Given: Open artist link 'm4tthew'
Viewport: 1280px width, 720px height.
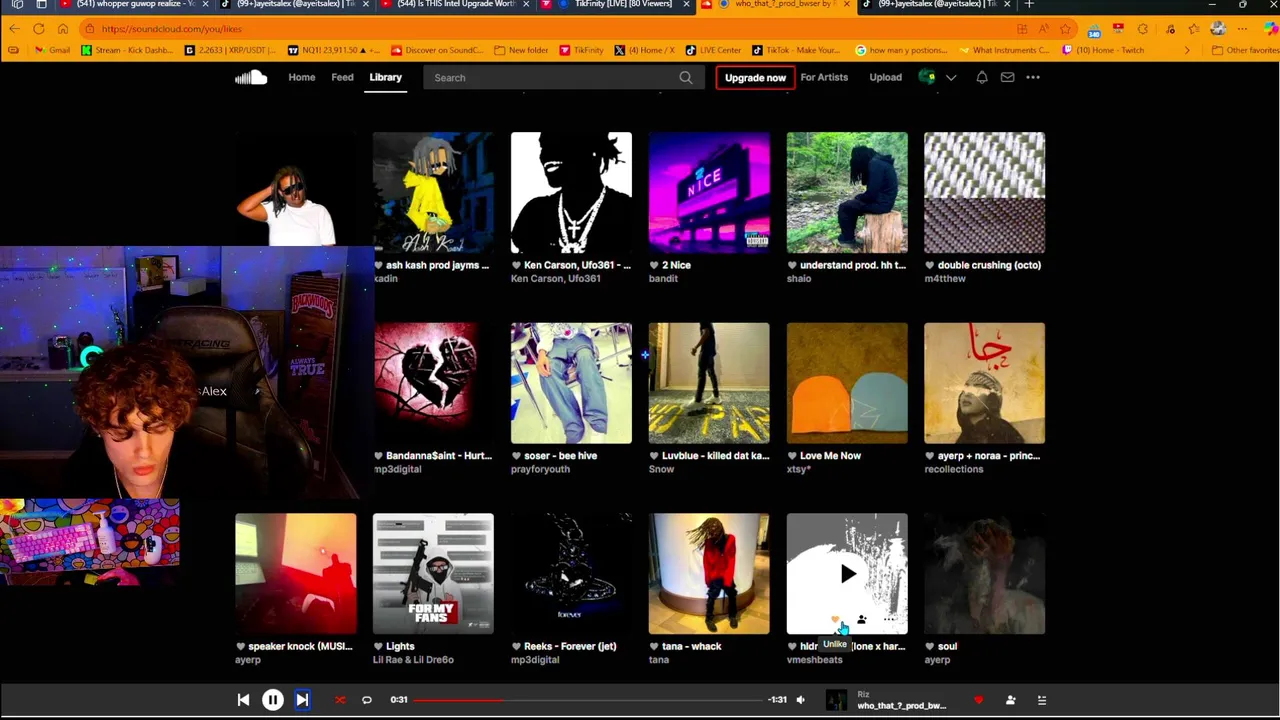Looking at the screenshot, I should pyautogui.click(x=945, y=278).
